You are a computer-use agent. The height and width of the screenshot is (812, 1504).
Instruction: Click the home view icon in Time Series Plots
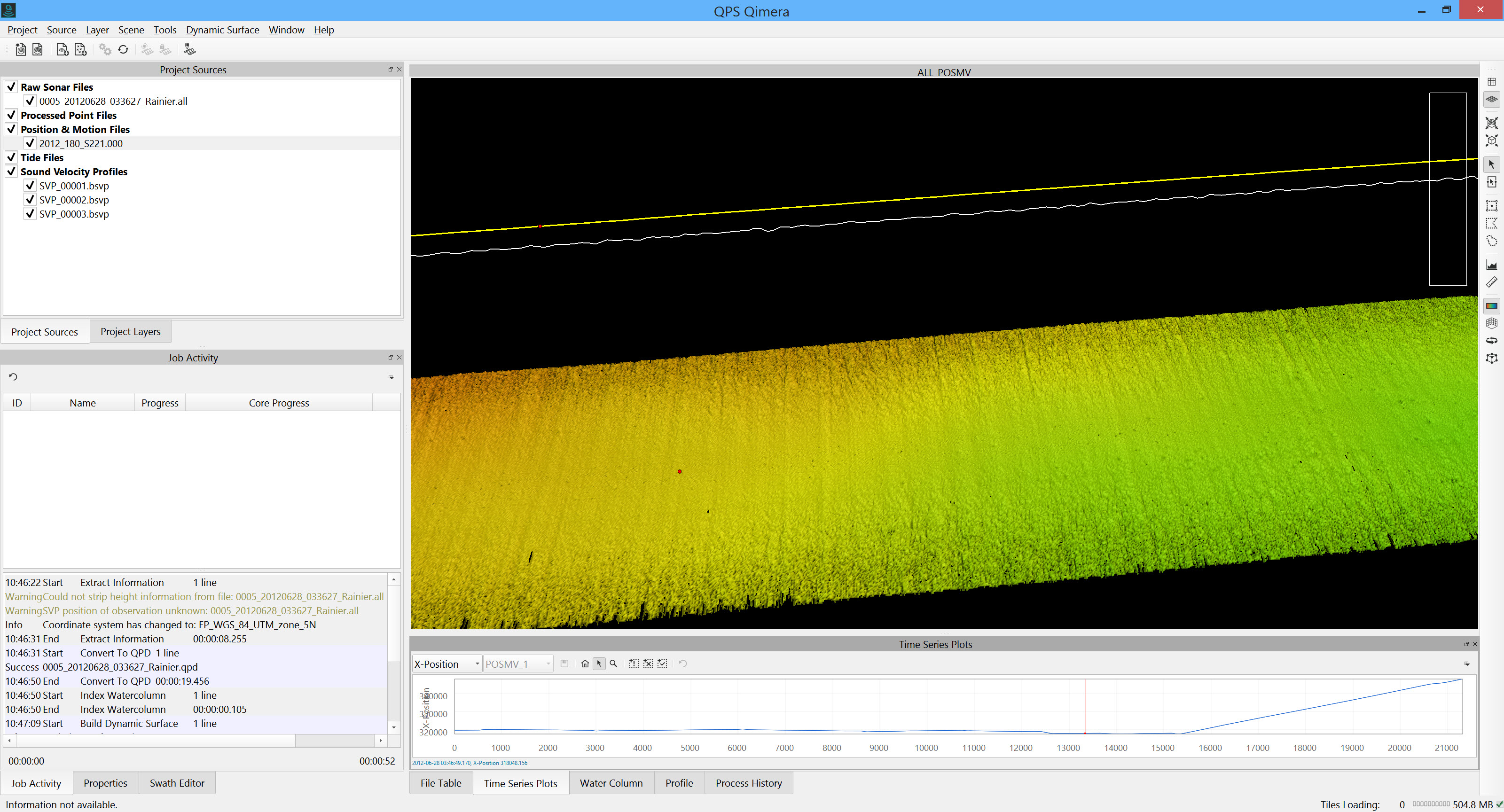click(584, 664)
